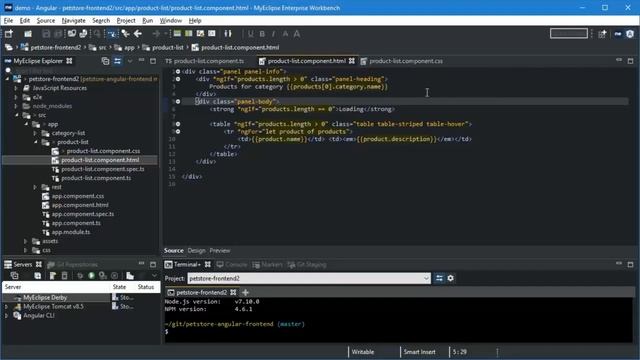This screenshot has height=360, width=640.
Task: Click the Start server green icon
Action: [x=91, y=276]
